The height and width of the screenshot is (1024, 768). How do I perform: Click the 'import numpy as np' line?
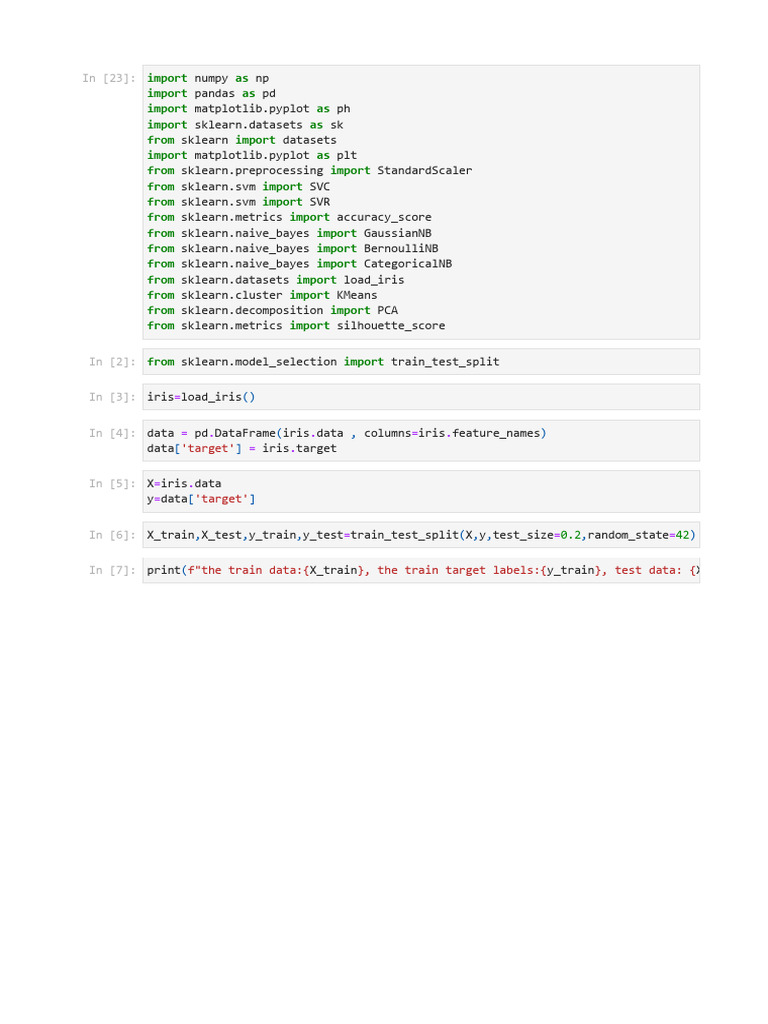coord(208,78)
